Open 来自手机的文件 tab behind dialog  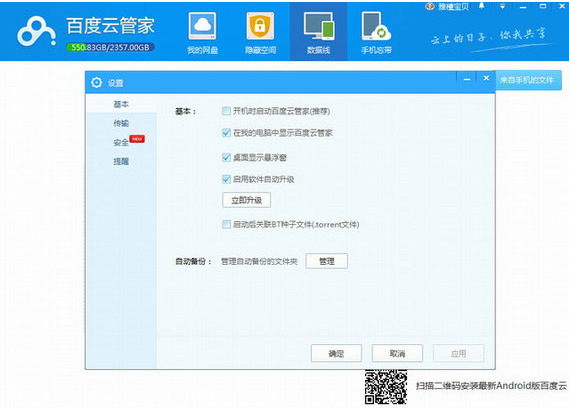point(528,80)
